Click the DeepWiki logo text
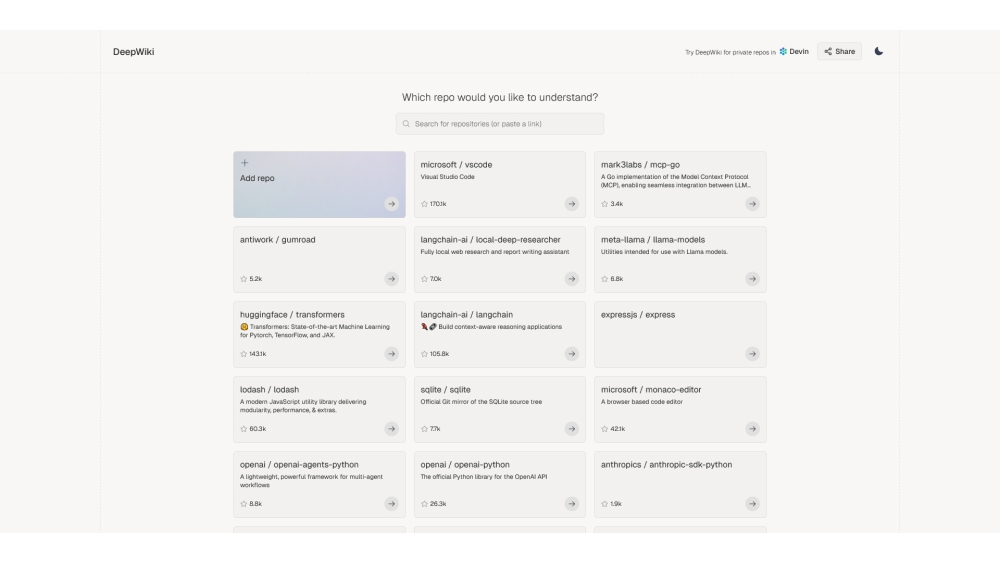The height and width of the screenshot is (563, 1000). (134, 52)
